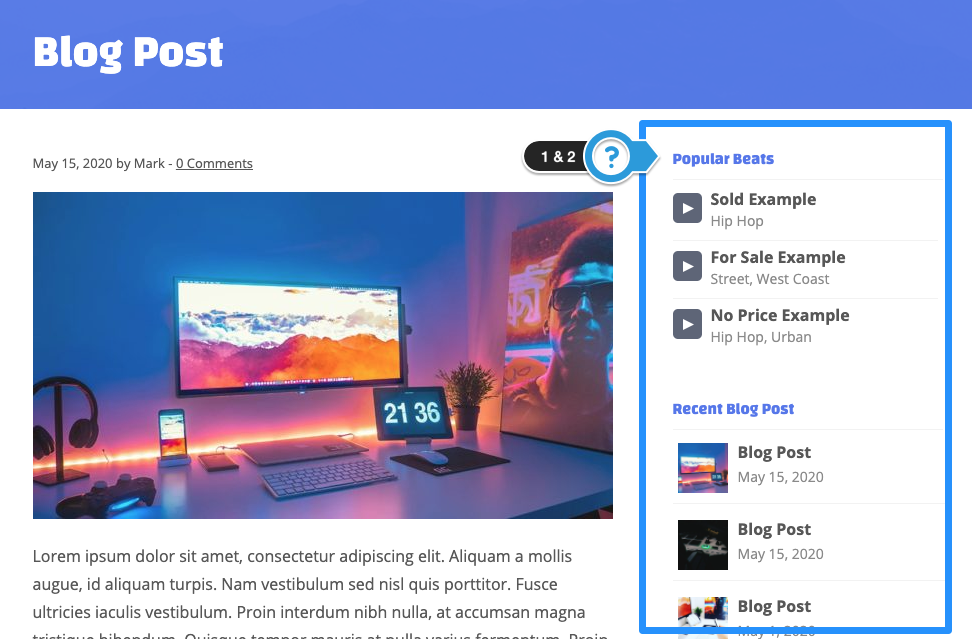Open the No Price Example beat title
Screen dimensions: 972x639
(x=780, y=315)
